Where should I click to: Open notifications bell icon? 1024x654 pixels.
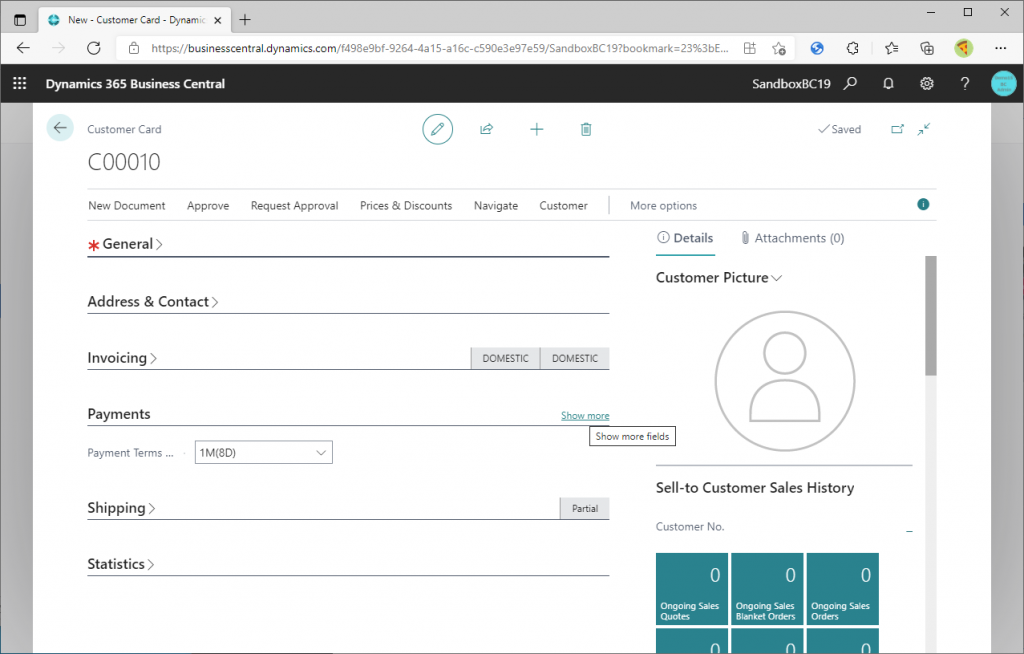pyautogui.click(x=888, y=84)
